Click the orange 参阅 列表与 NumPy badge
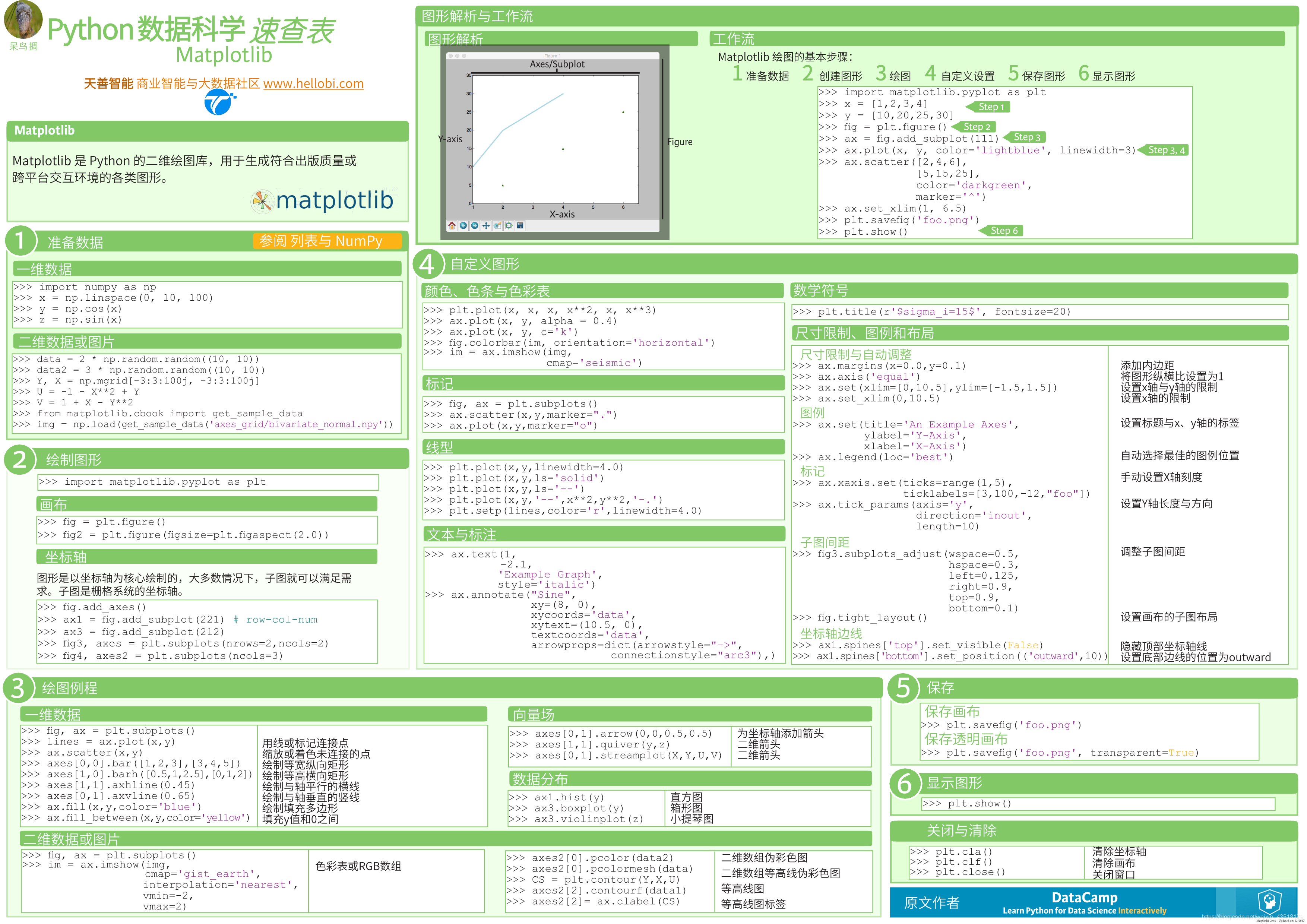This screenshot has width=1307, height=924. pos(327,241)
